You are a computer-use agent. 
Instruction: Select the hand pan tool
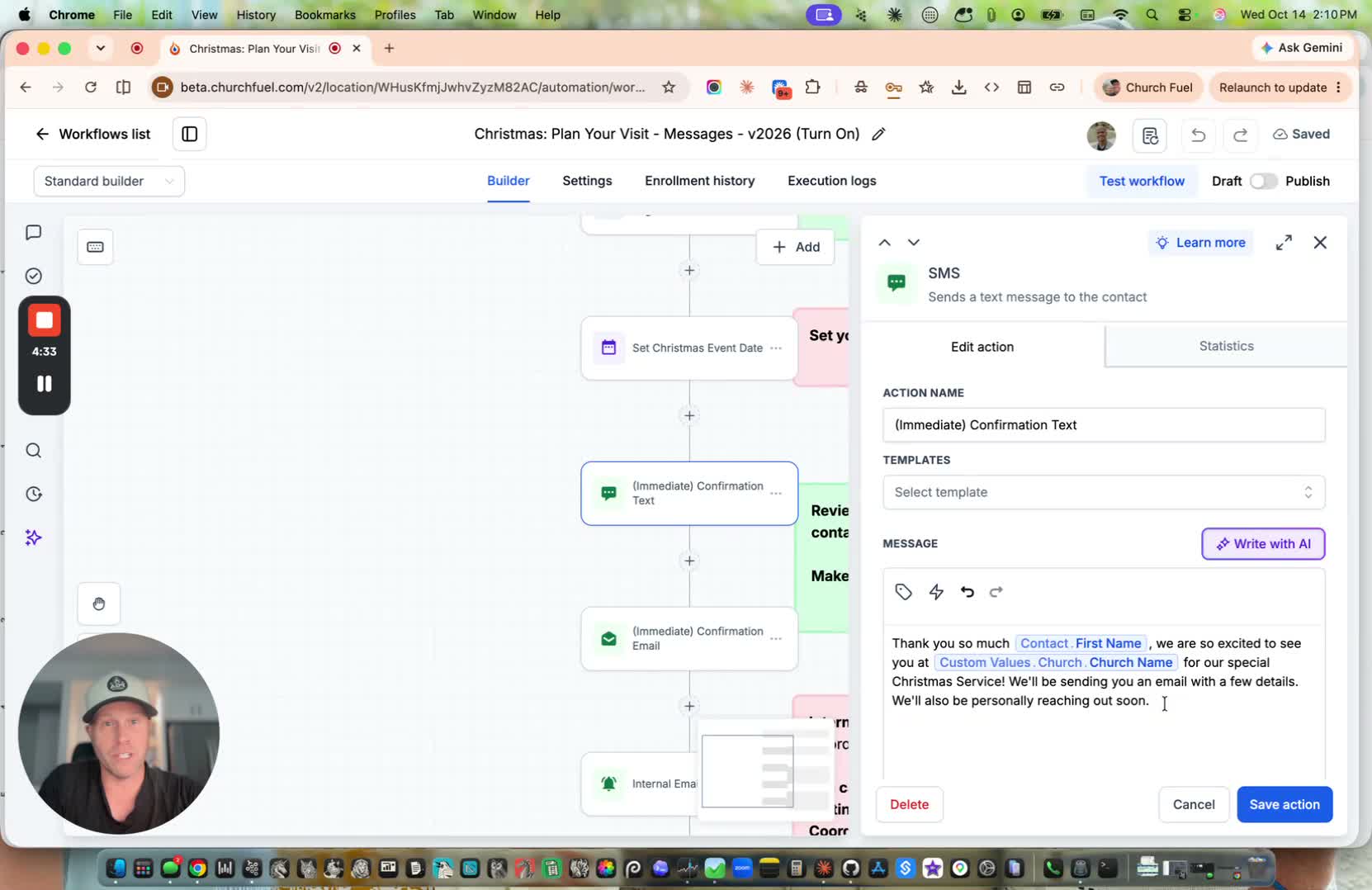[99, 604]
